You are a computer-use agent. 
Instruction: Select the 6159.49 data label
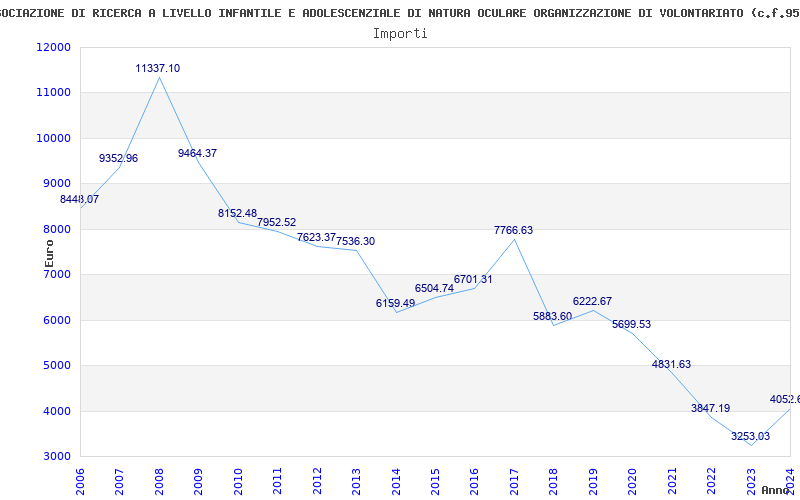(395, 304)
